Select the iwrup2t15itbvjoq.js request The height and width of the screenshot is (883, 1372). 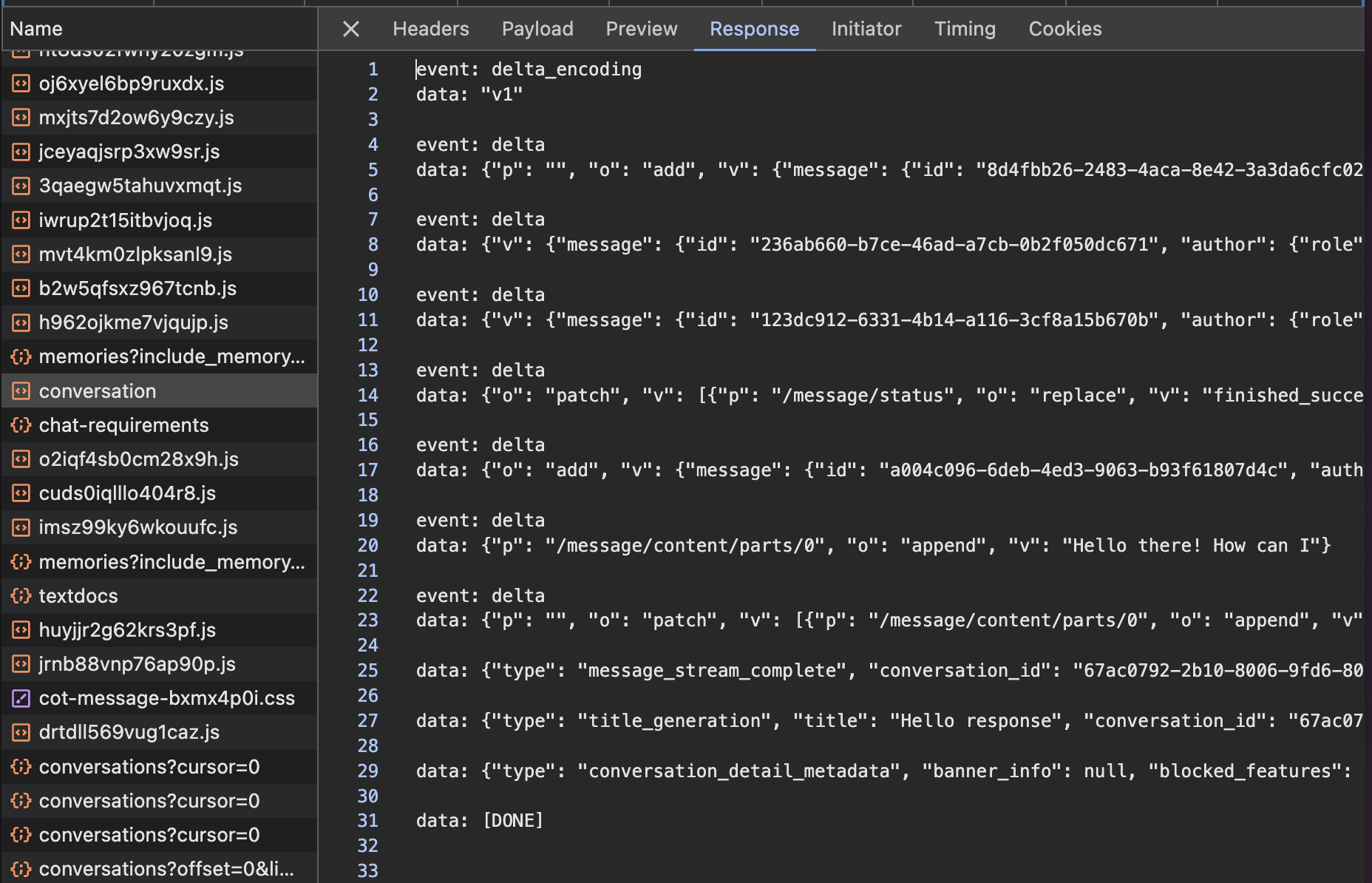click(x=159, y=220)
